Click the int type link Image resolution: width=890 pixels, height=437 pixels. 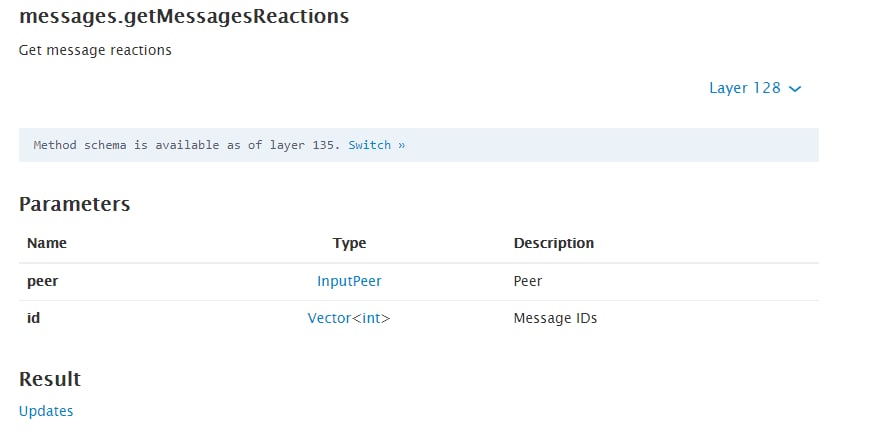pos(371,319)
